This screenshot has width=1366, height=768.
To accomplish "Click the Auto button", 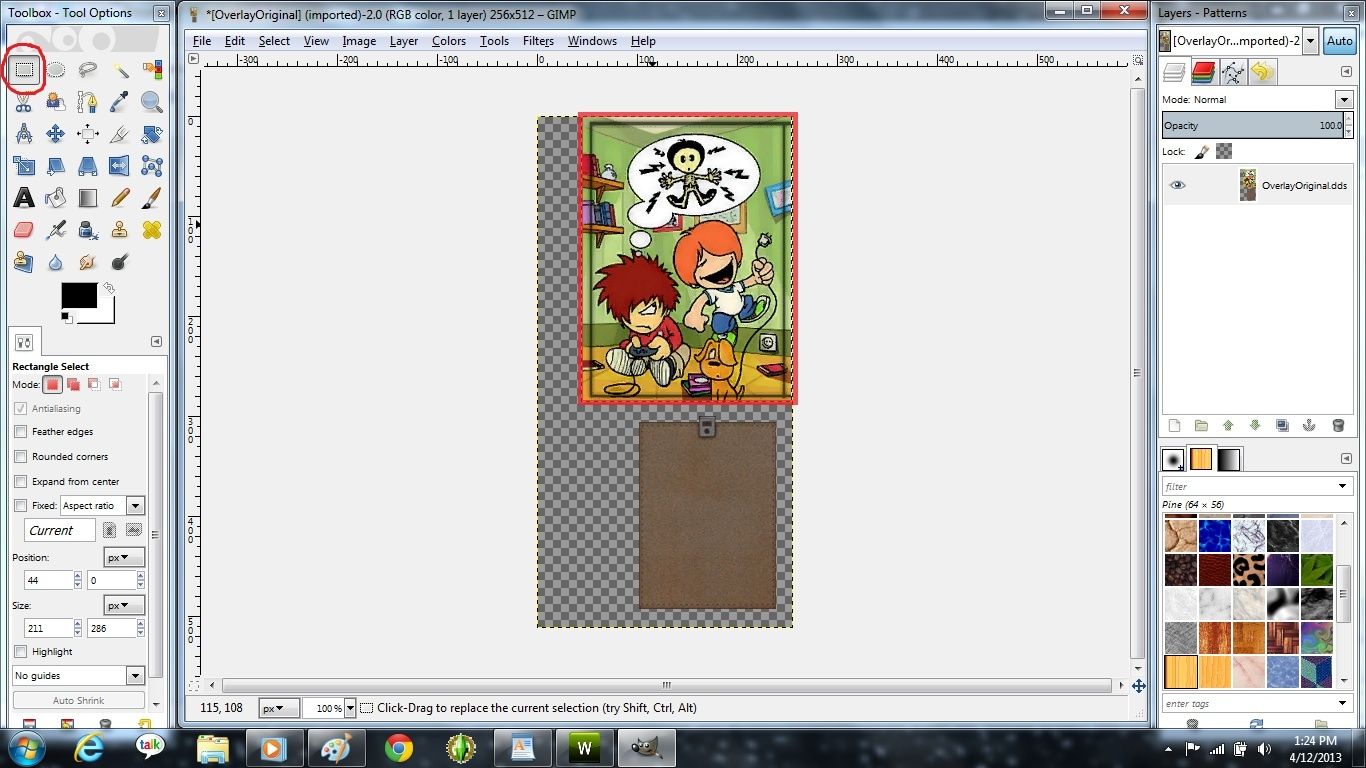I will tap(1339, 41).
